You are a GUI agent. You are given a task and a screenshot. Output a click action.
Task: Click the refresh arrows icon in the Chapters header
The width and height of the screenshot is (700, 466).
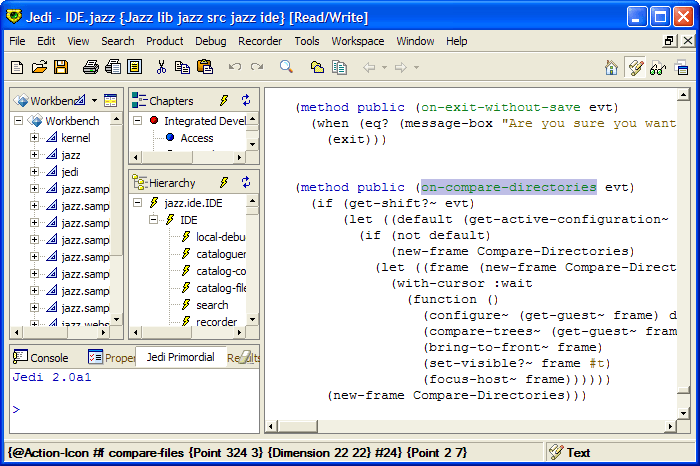(246, 100)
